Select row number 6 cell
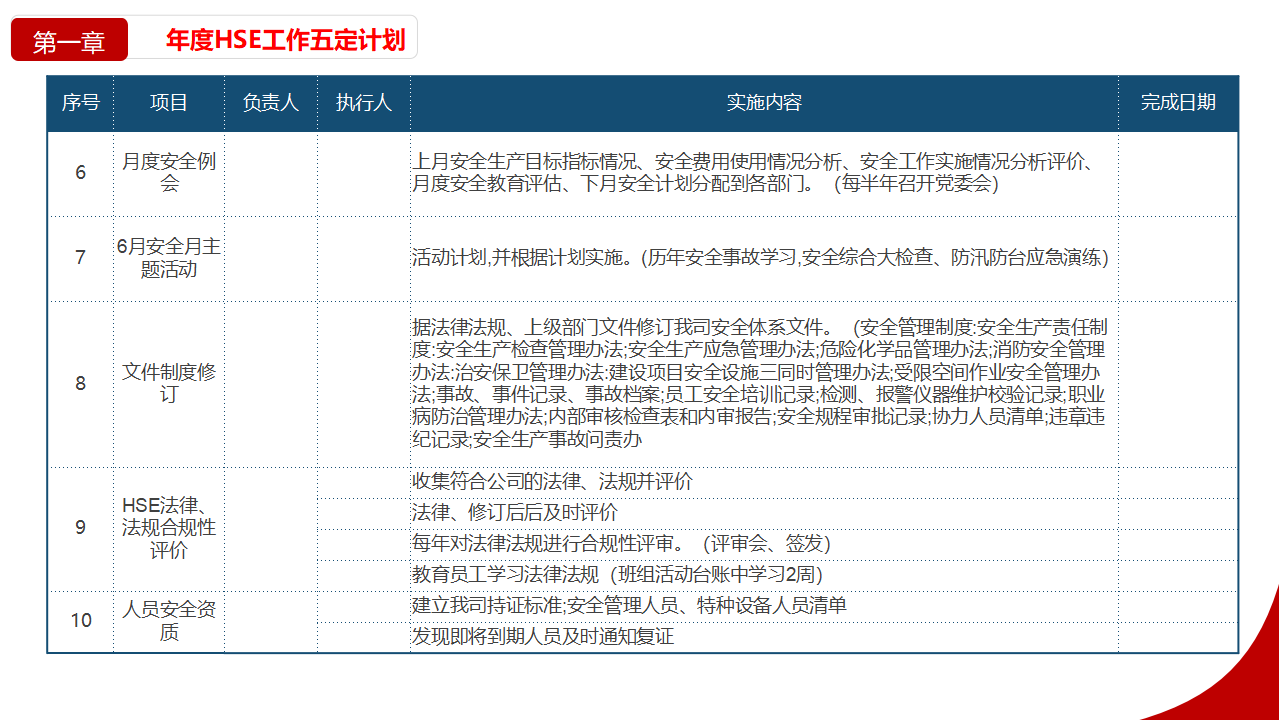 click(x=80, y=173)
